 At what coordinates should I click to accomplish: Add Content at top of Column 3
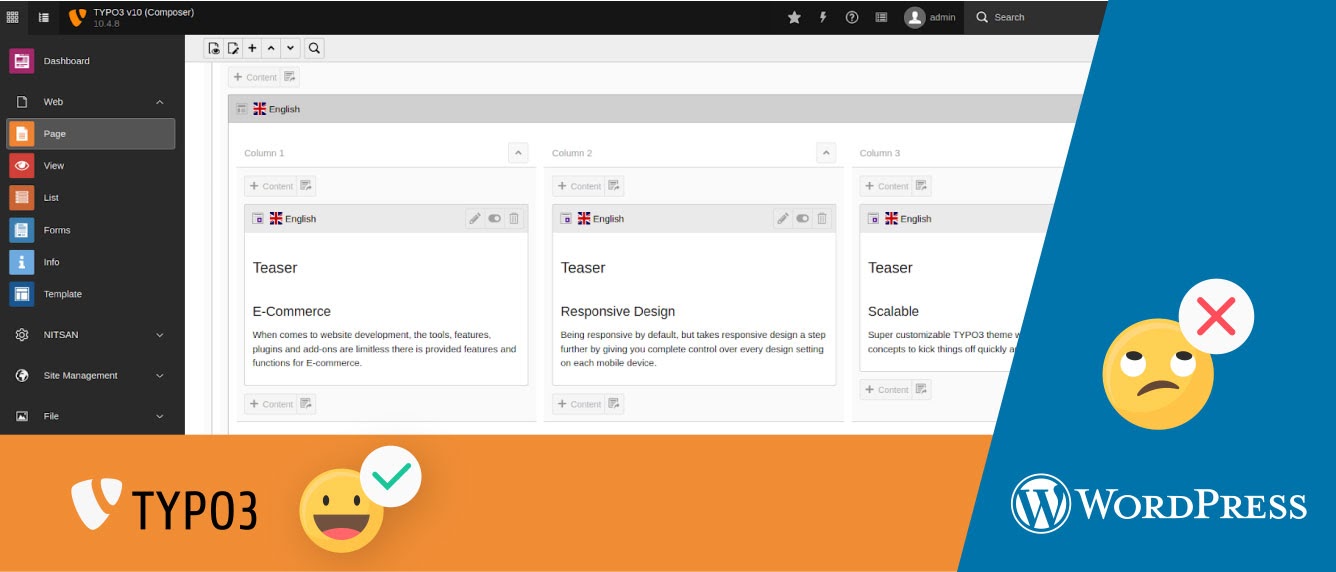tap(887, 186)
